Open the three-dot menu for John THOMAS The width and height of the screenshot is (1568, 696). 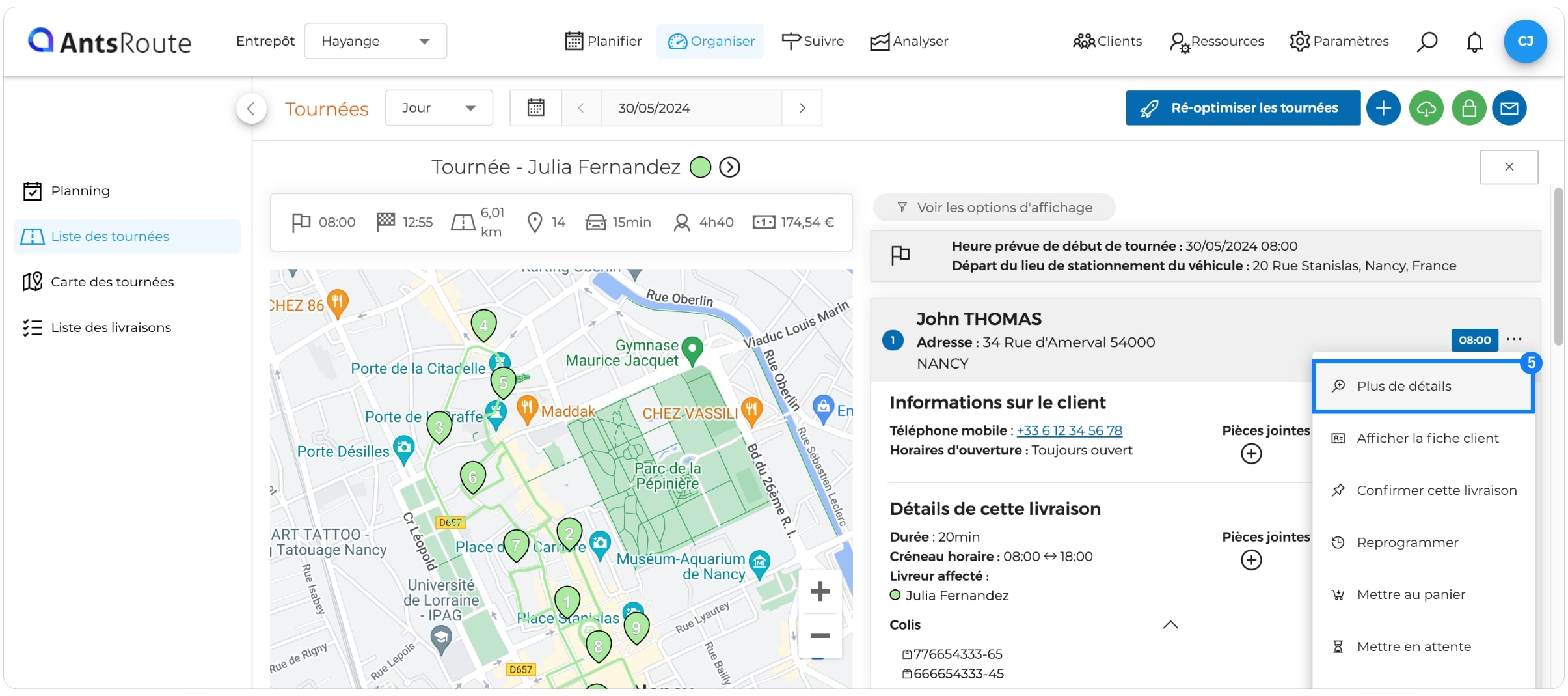tap(1514, 339)
